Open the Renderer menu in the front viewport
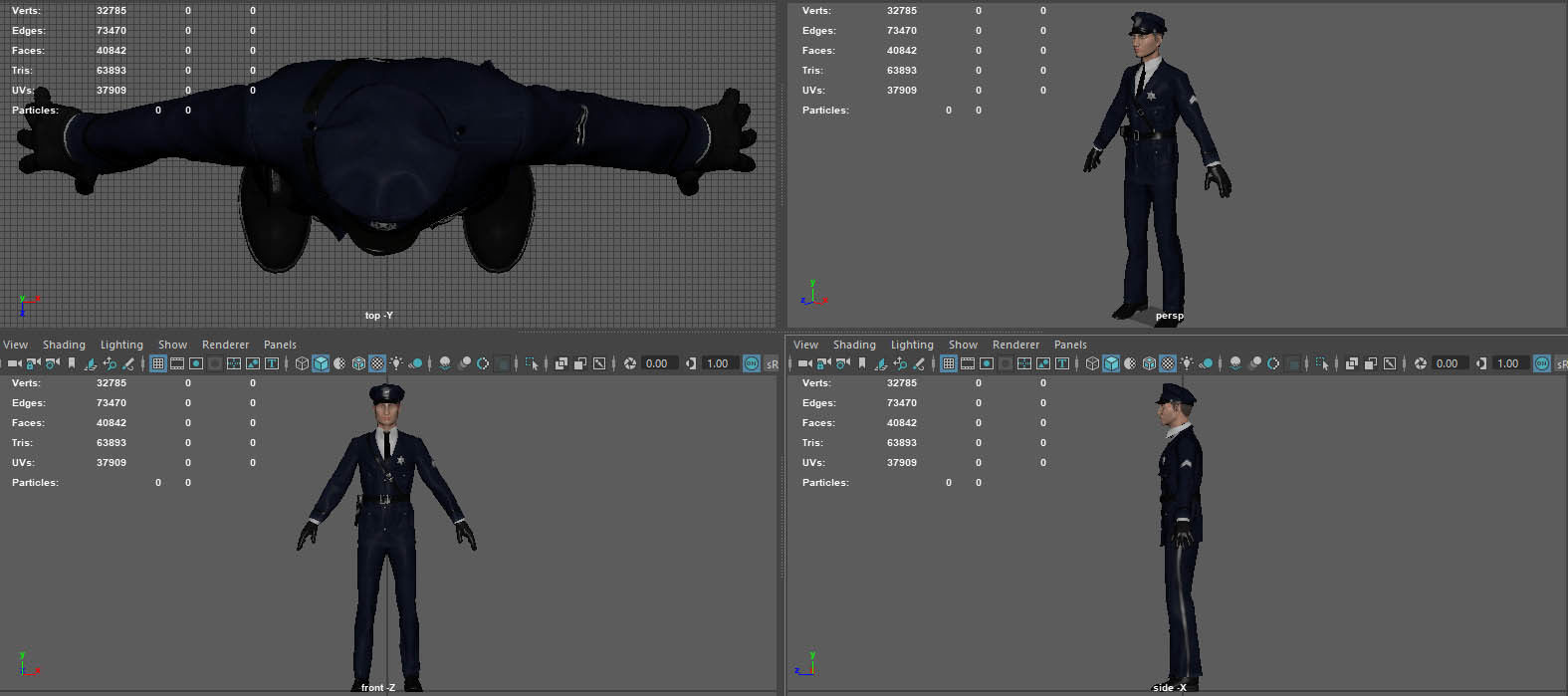 pyautogui.click(x=225, y=345)
